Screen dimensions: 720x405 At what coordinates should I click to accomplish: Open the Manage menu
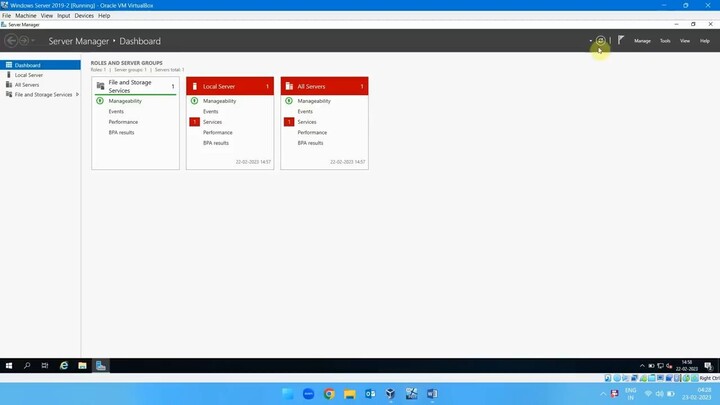(642, 41)
